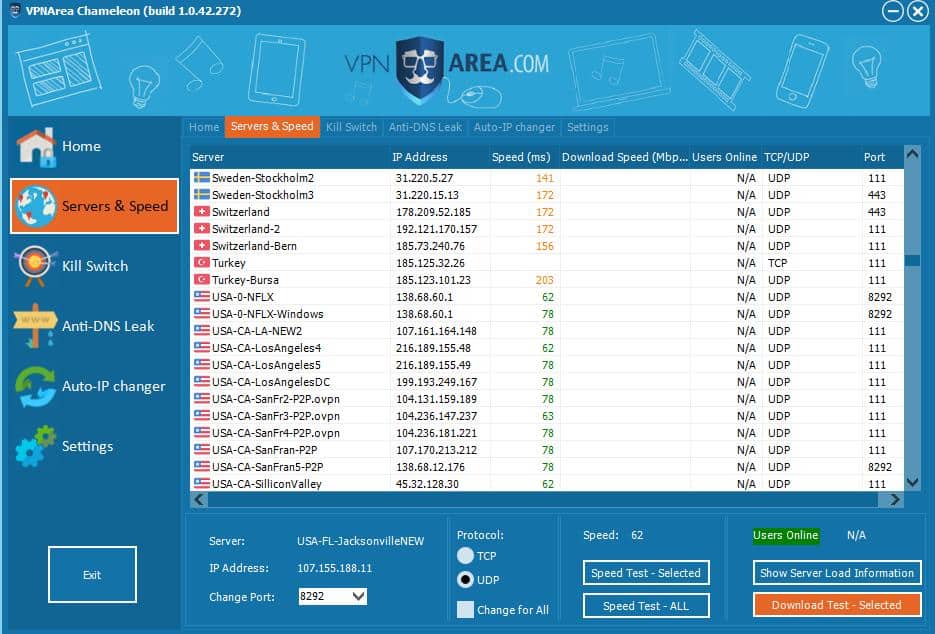Click the US flag beside USA-CA-LosAngeles4

pos(202,348)
